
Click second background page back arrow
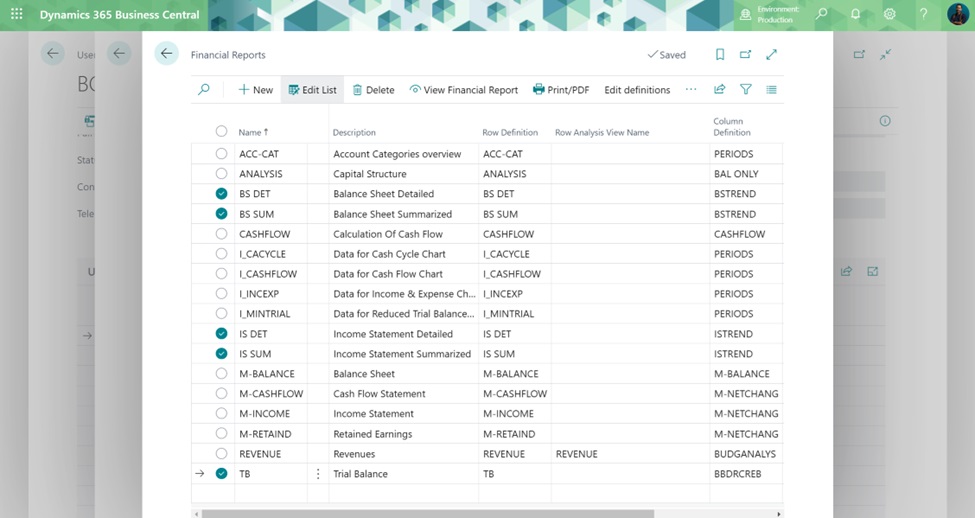(x=119, y=53)
